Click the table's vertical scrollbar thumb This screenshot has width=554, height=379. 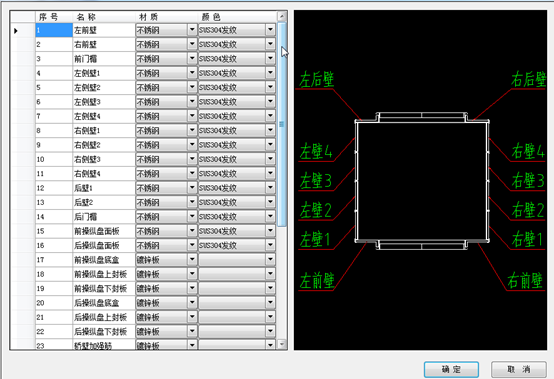pos(282,124)
